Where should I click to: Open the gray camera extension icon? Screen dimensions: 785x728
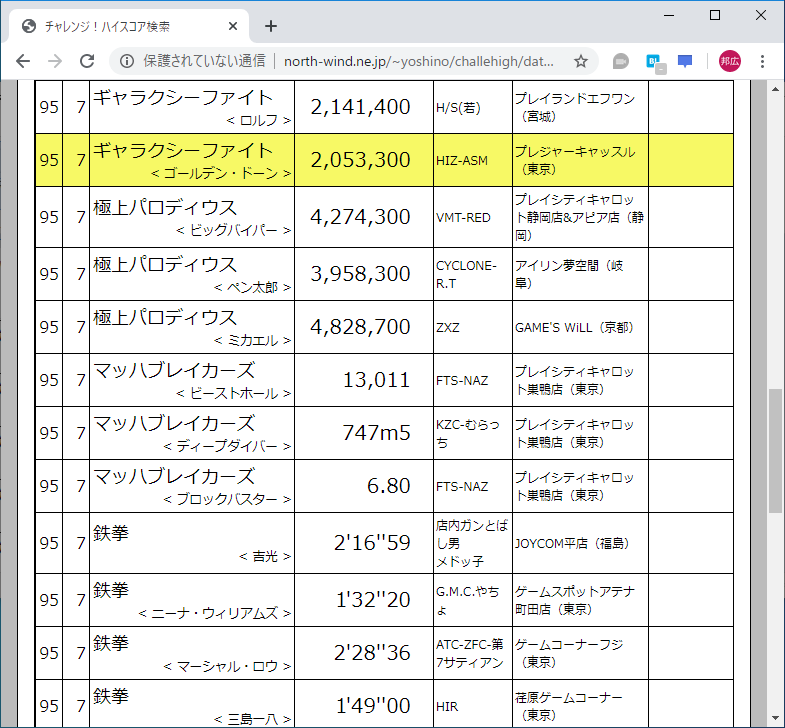tap(621, 61)
